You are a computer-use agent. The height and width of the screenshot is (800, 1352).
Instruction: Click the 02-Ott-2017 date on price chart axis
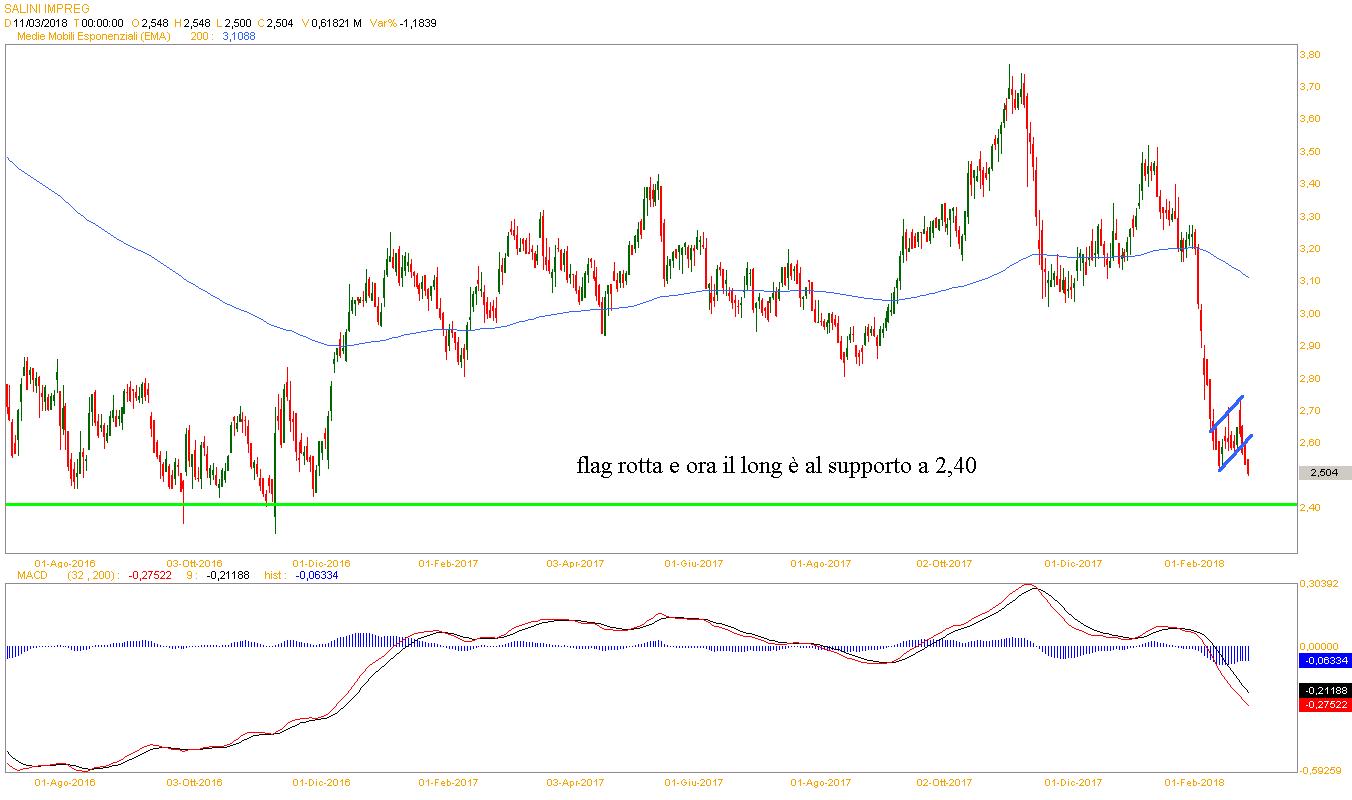944,563
